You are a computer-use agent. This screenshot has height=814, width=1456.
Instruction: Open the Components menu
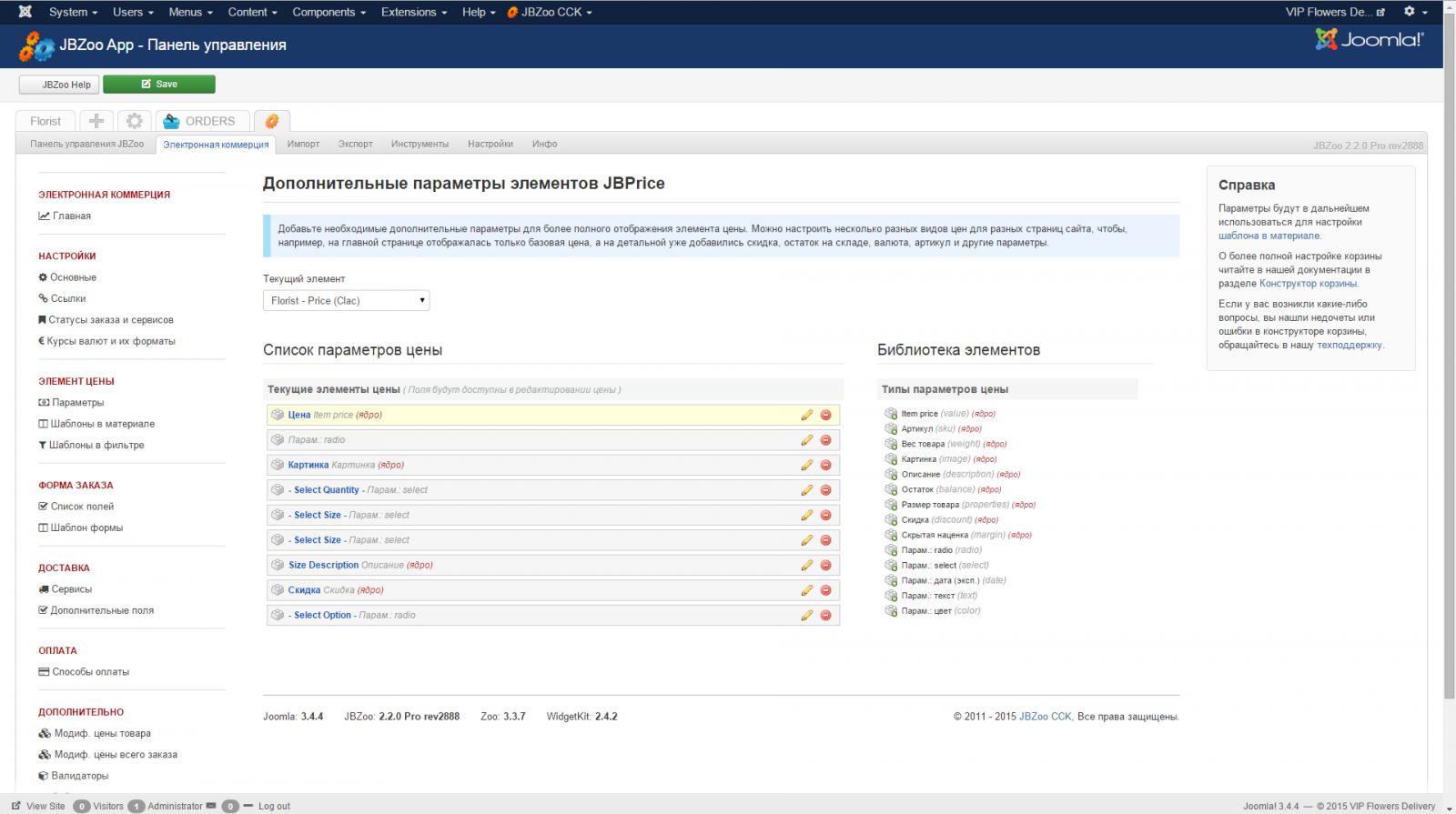pyautogui.click(x=329, y=12)
